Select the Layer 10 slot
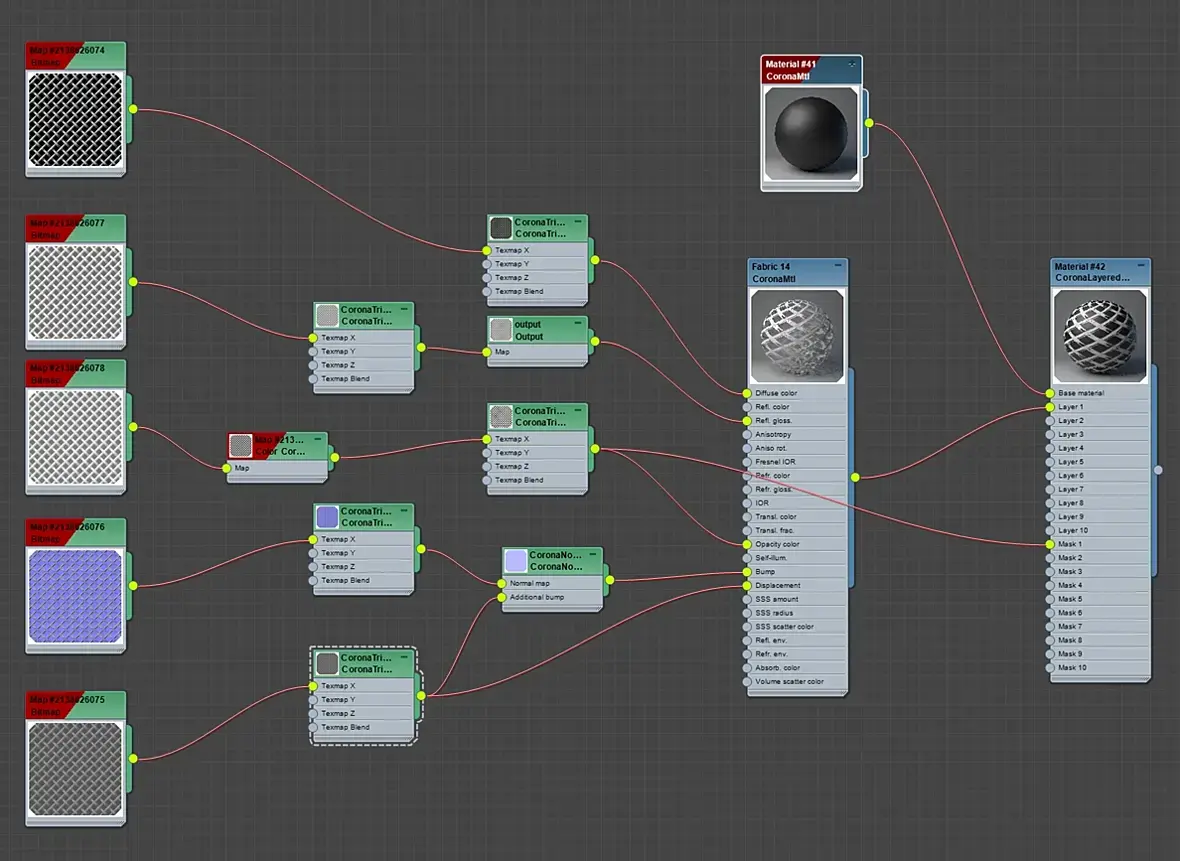The height and width of the screenshot is (861, 1180). (1099, 530)
